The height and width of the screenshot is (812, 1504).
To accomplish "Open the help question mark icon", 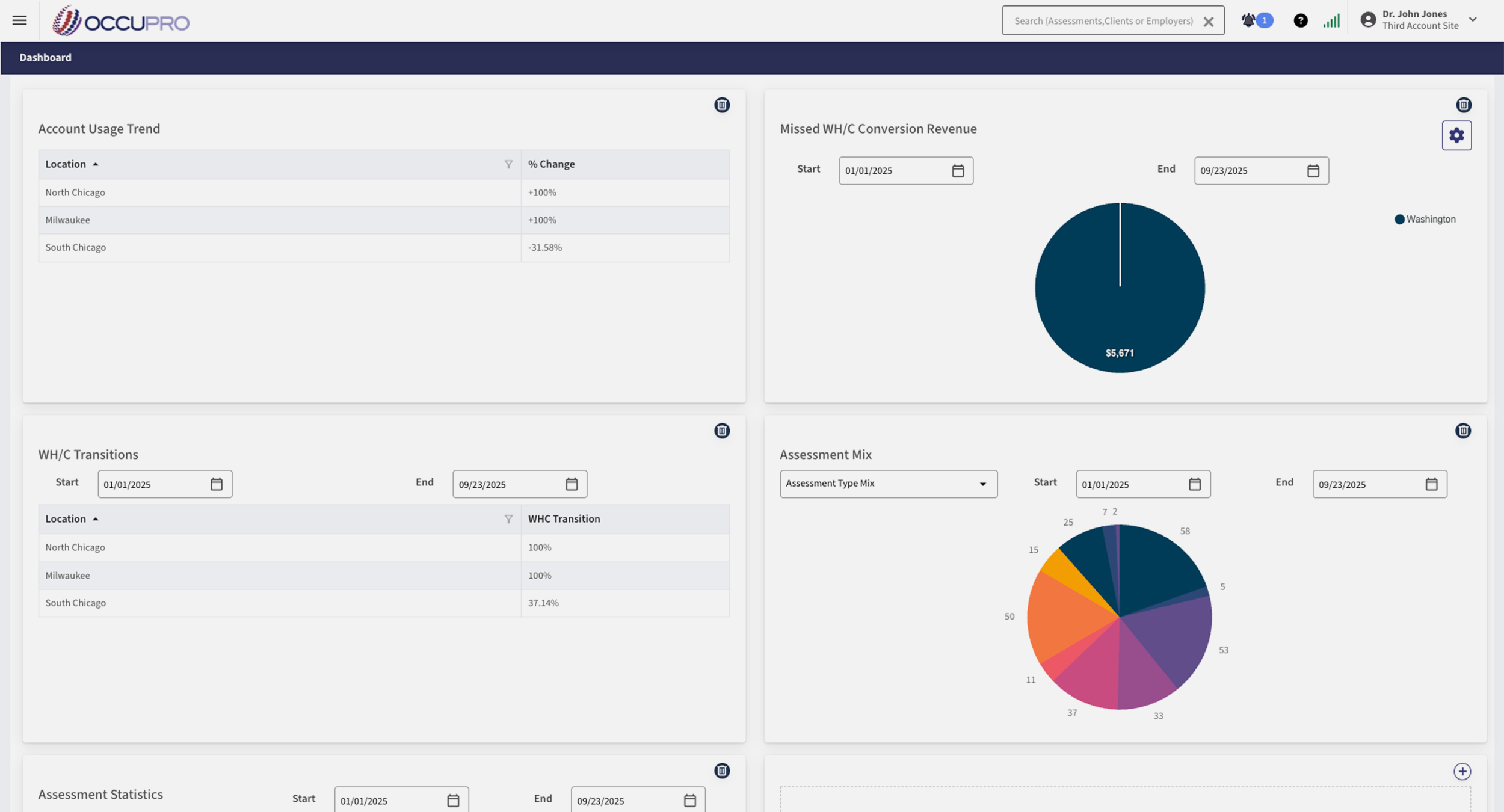I will pyautogui.click(x=1300, y=21).
